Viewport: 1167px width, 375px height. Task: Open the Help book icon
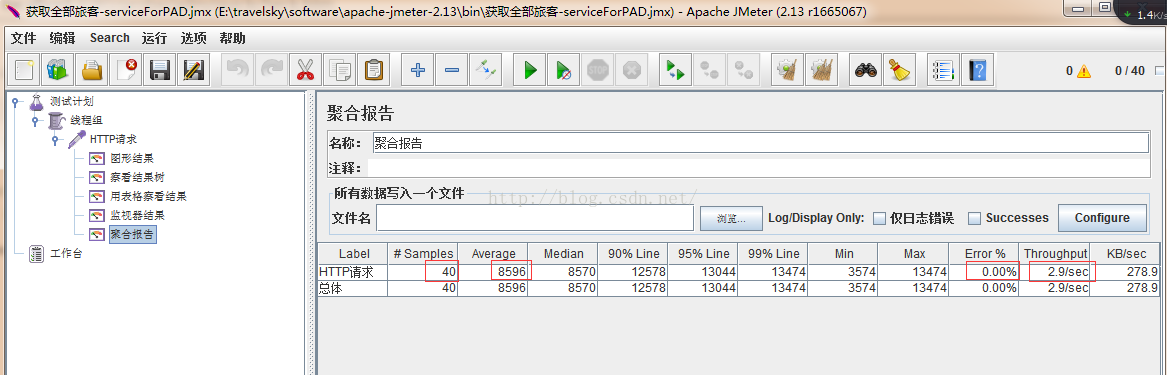click(x=977, y=70)
